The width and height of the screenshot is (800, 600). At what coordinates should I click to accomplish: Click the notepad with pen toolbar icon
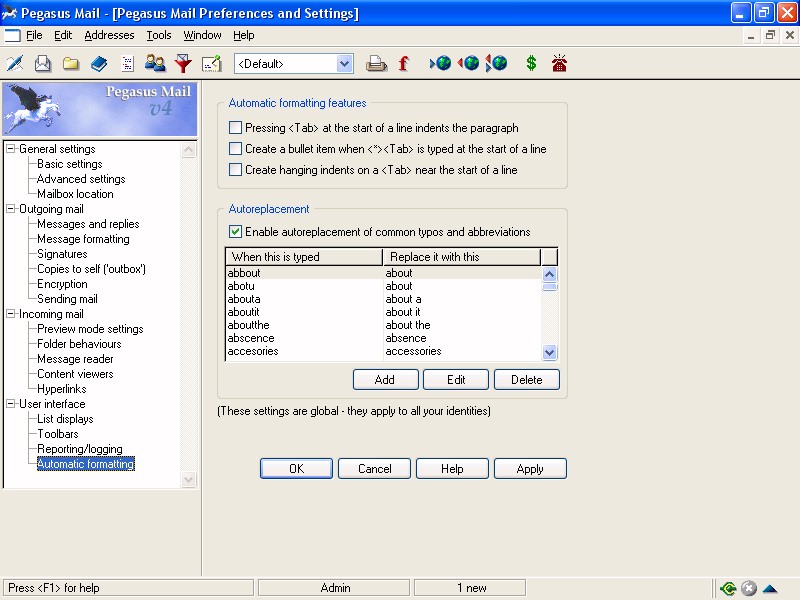pyautogui.click(x=211, y=63)
